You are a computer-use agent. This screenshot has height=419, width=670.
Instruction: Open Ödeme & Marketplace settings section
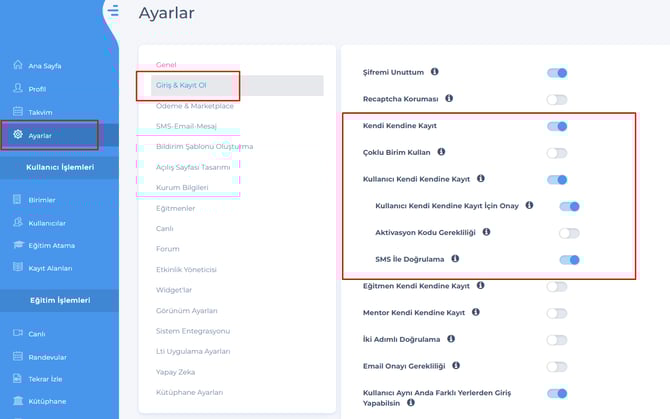pos(195,106)
